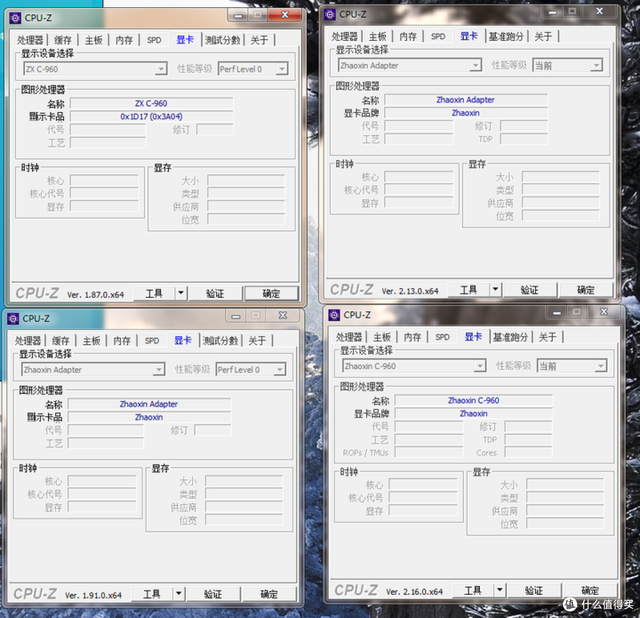Click Ver. 2.16.0.x64 version text
Image resolution: width=640 pixels, height=618 pixels.
point(414,591)
